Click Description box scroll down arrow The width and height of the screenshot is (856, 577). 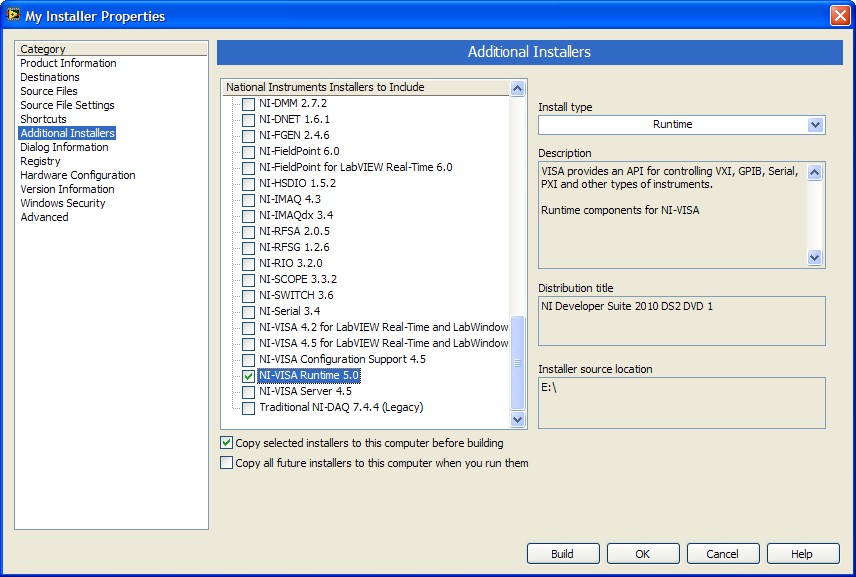(x=814, y=257)
